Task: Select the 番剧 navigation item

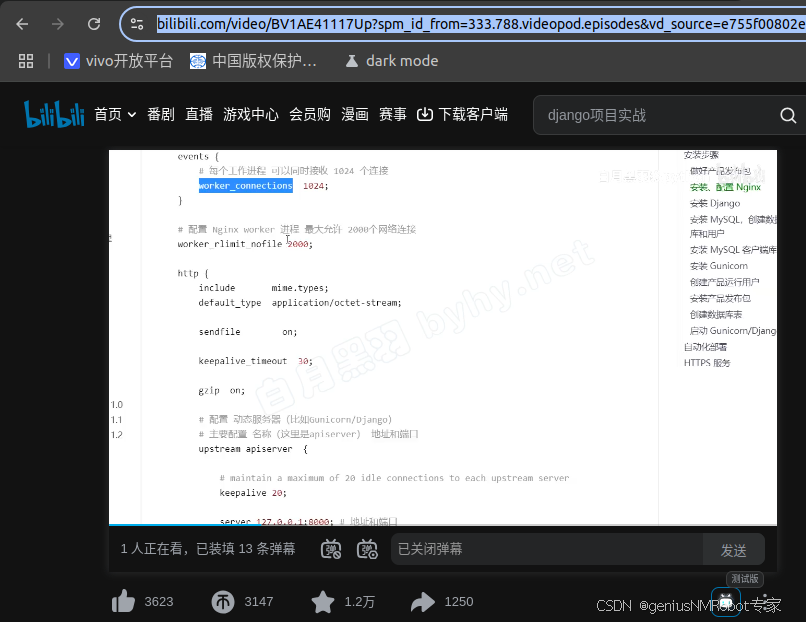Action: pos(161,114)
